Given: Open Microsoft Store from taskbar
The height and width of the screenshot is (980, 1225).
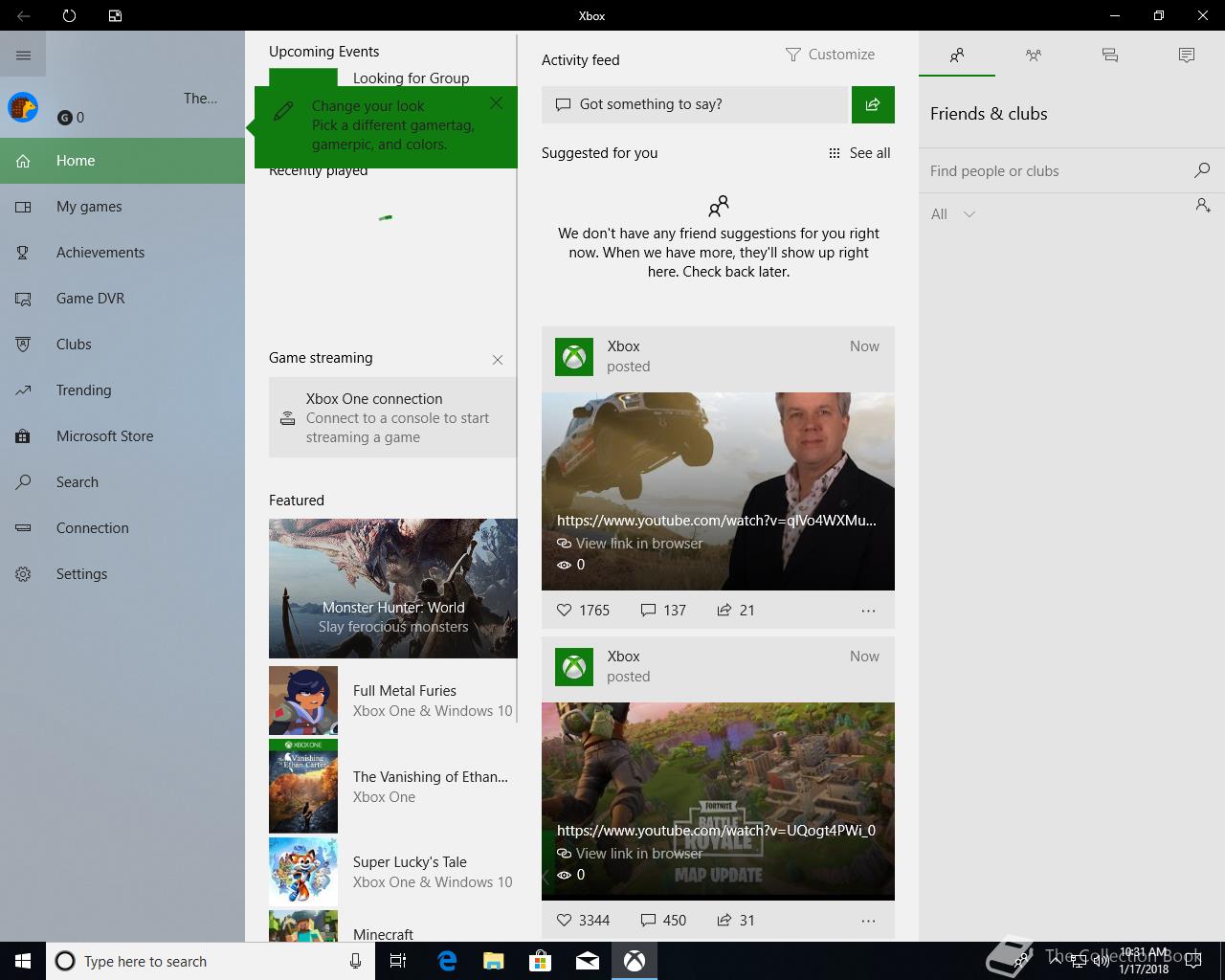Looking at the screenshot, I should tap(541, 961).
